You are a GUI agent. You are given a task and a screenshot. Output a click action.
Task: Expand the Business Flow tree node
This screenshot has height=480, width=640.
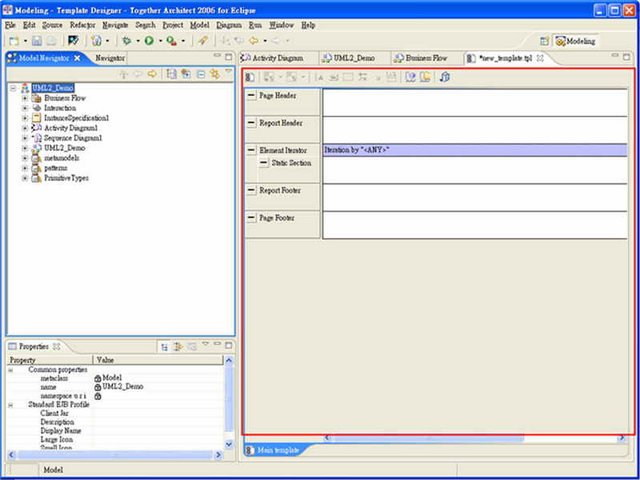pyautogui.click(x=25, y=98)
